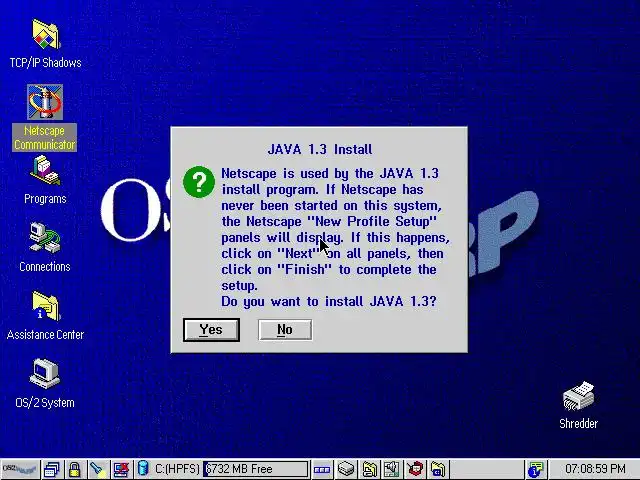Click the flashlight Find Objects icon
The image size is (640, 480).
click(97, 469)
